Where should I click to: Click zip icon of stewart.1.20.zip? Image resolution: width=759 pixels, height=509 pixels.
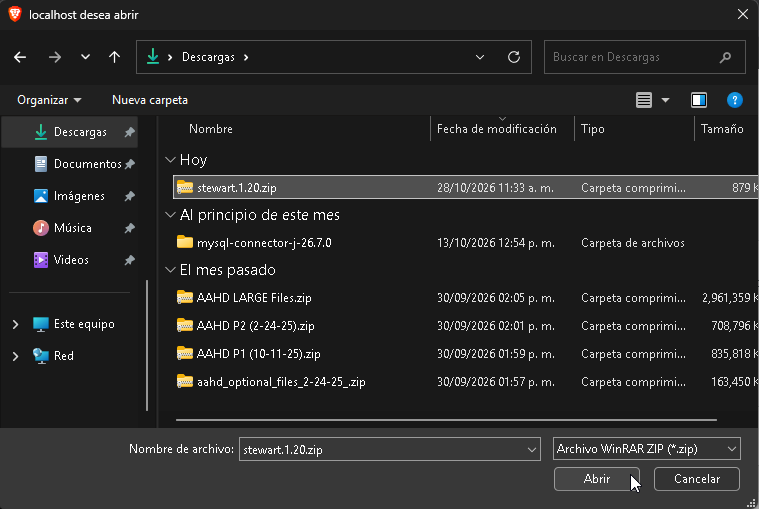click(184, 187)
